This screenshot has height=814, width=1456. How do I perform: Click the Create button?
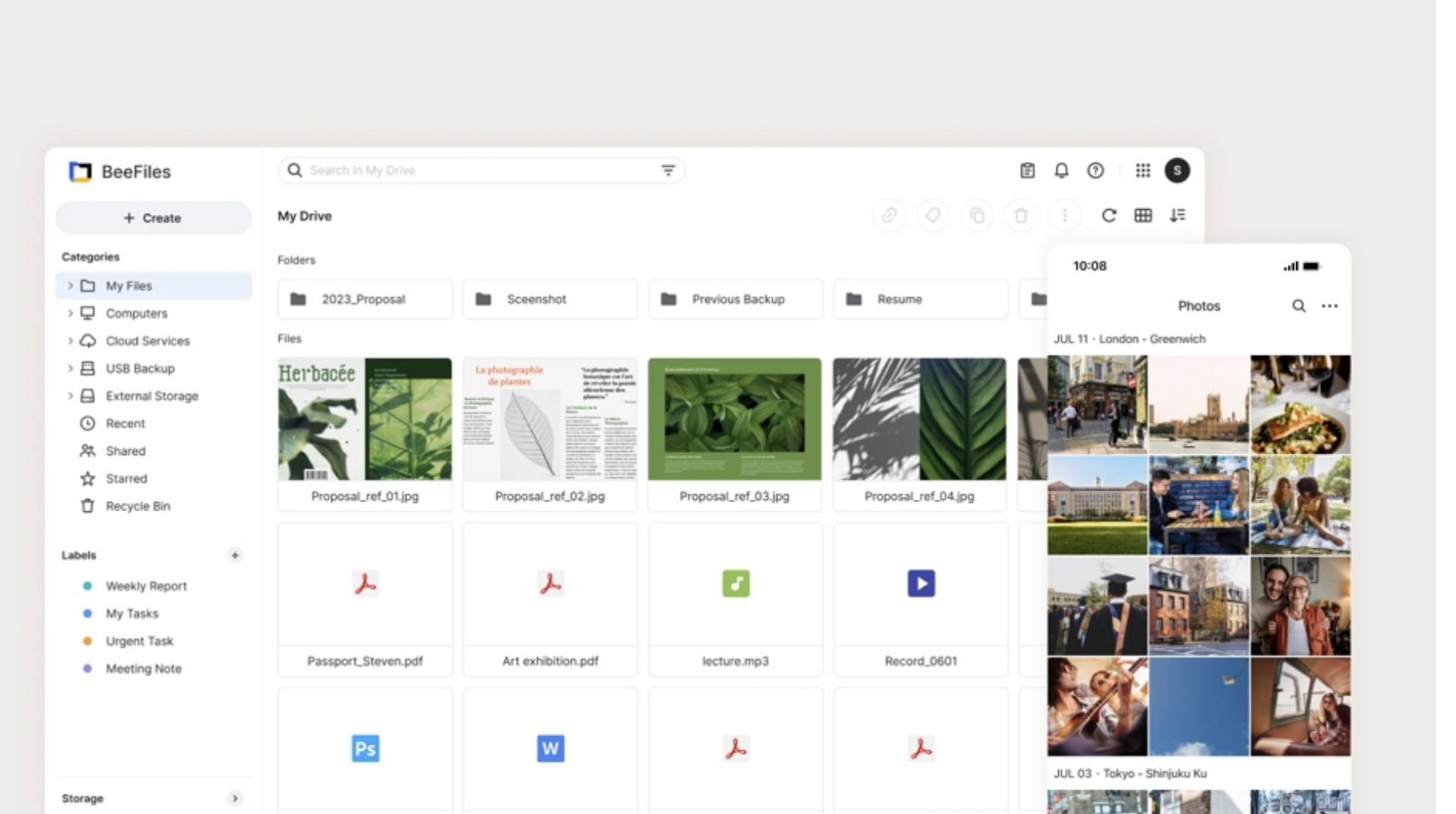(x=153, y=218)
